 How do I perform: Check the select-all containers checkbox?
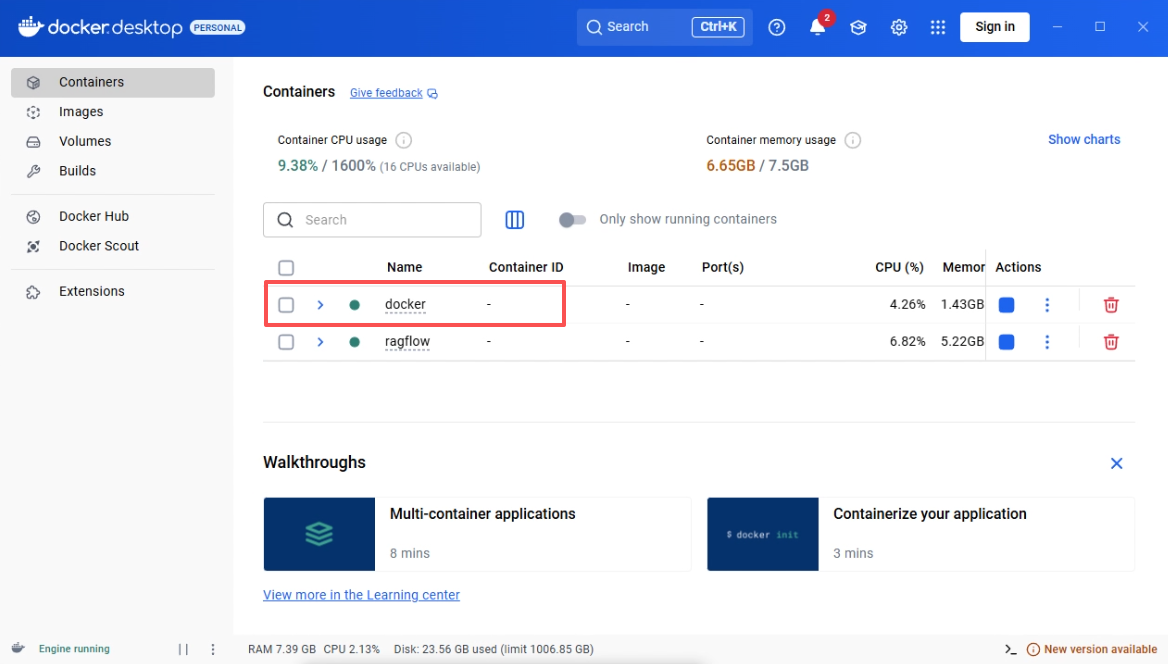(286, 268)
